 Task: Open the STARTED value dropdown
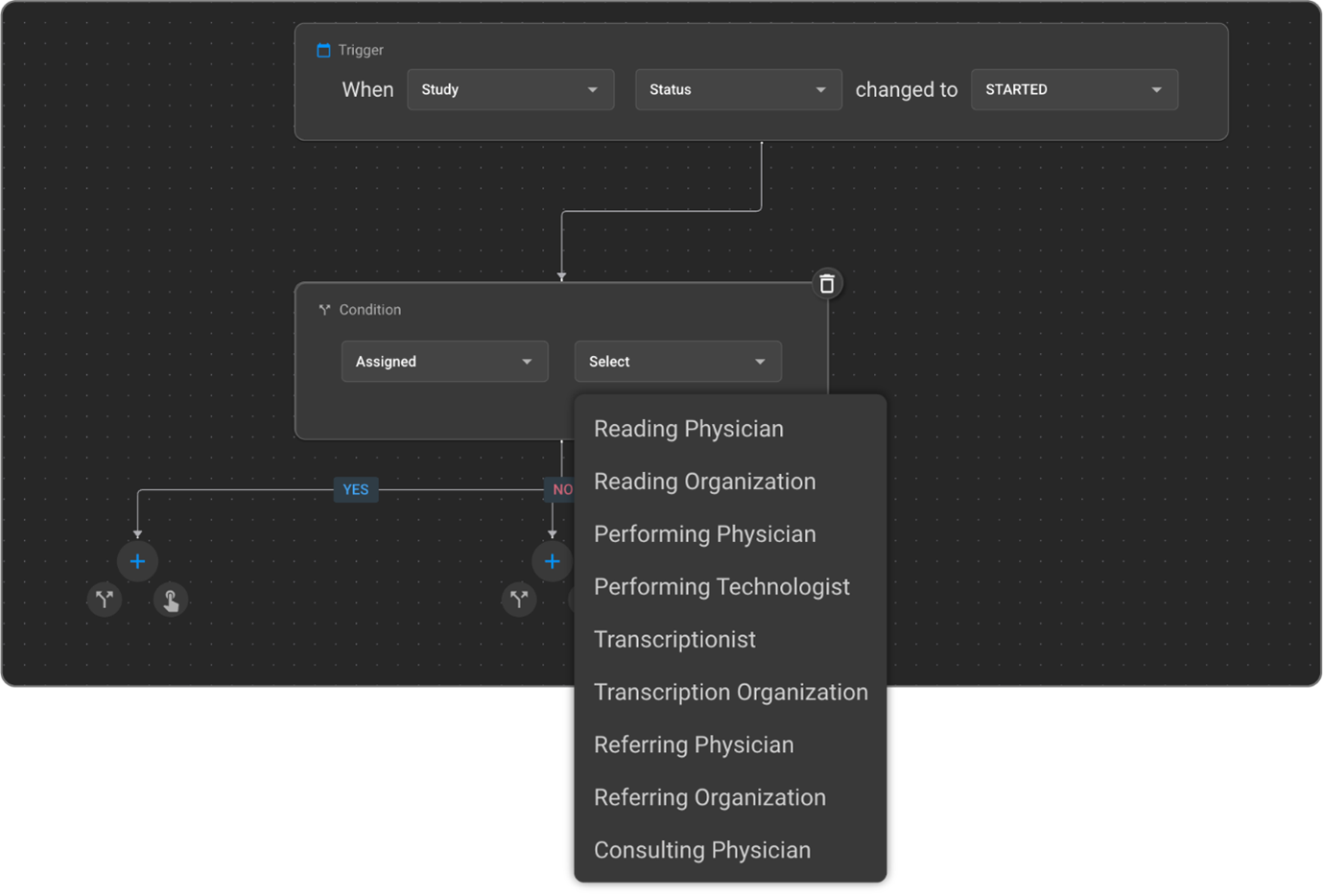click(1074, 89)
